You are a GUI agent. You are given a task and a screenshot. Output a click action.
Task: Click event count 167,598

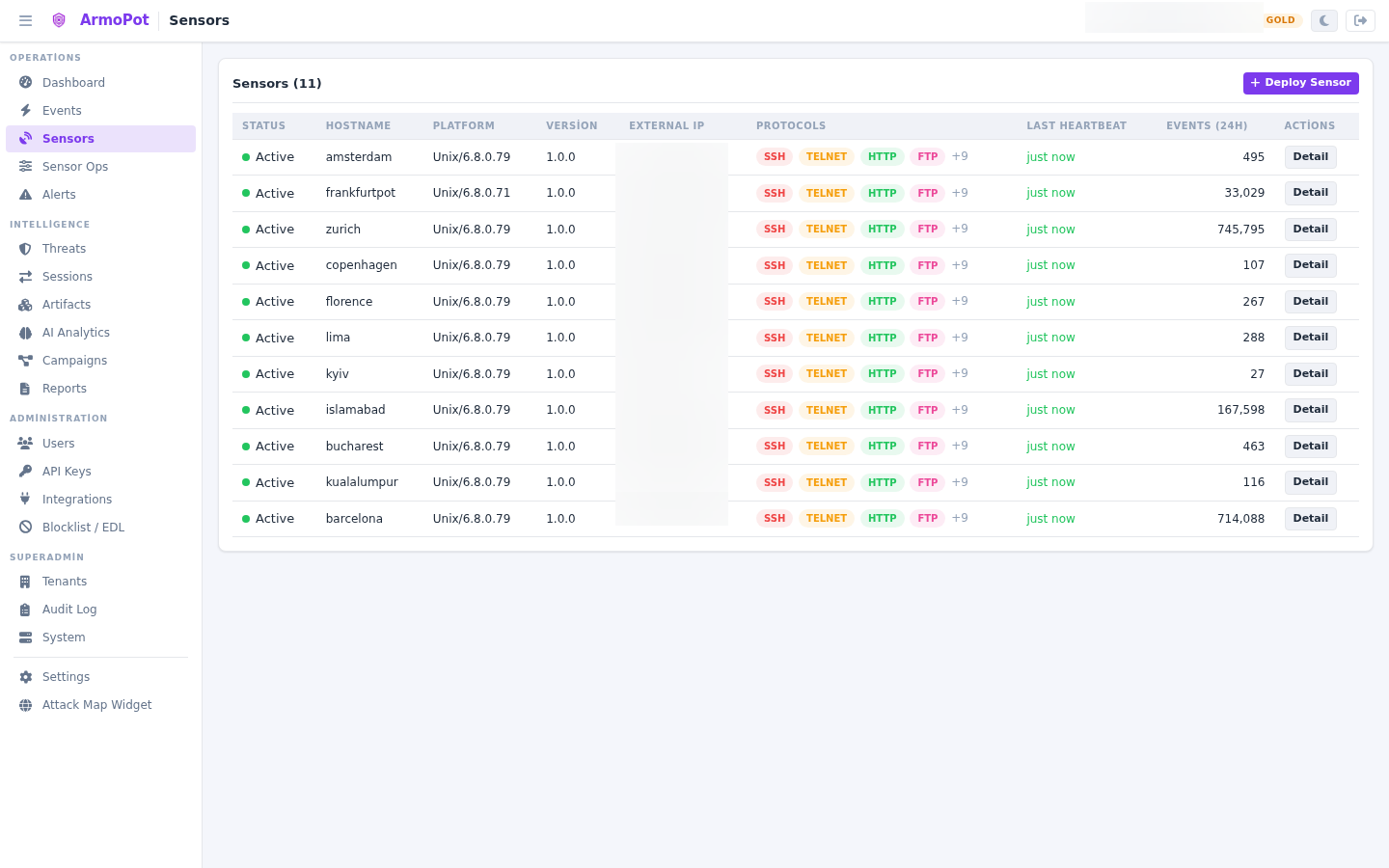pos(1240,410)
